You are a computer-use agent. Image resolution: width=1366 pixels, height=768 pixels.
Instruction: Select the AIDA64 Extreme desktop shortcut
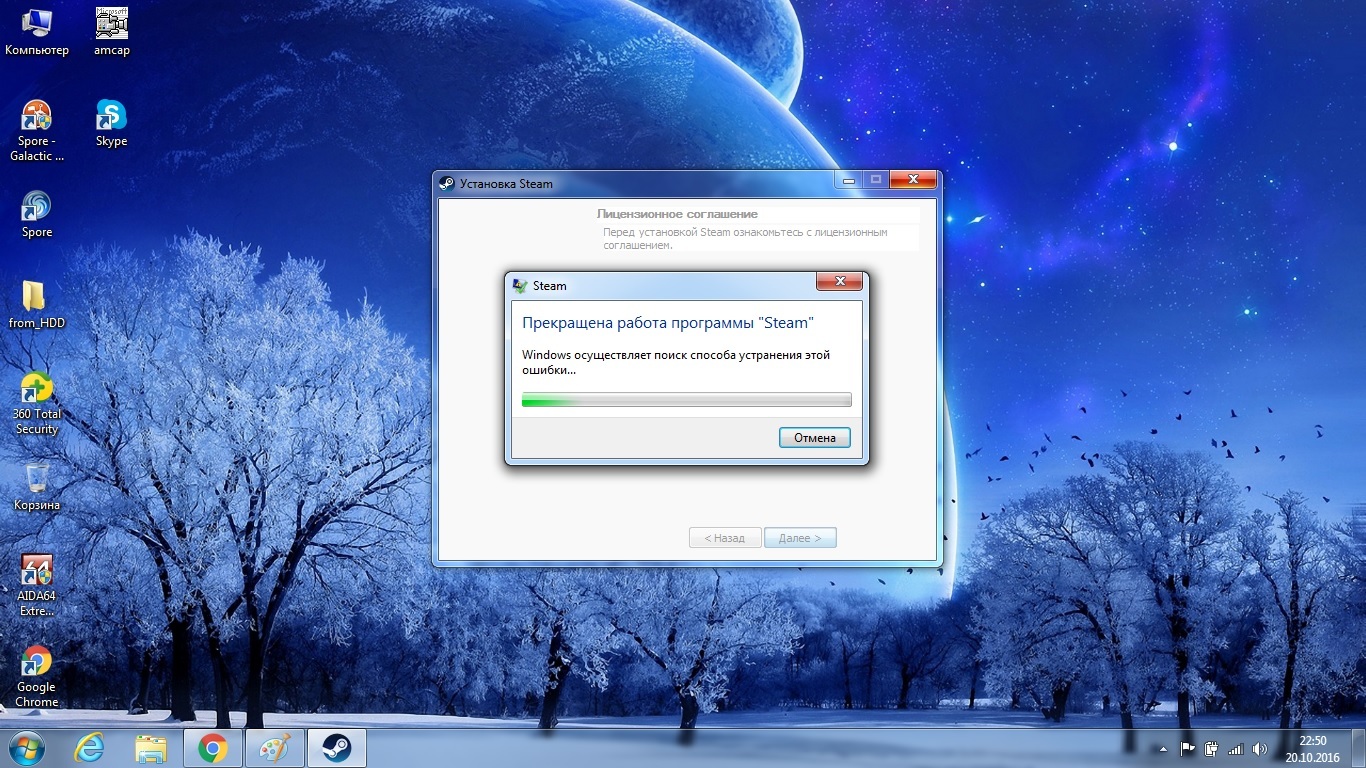pos(37,585)
